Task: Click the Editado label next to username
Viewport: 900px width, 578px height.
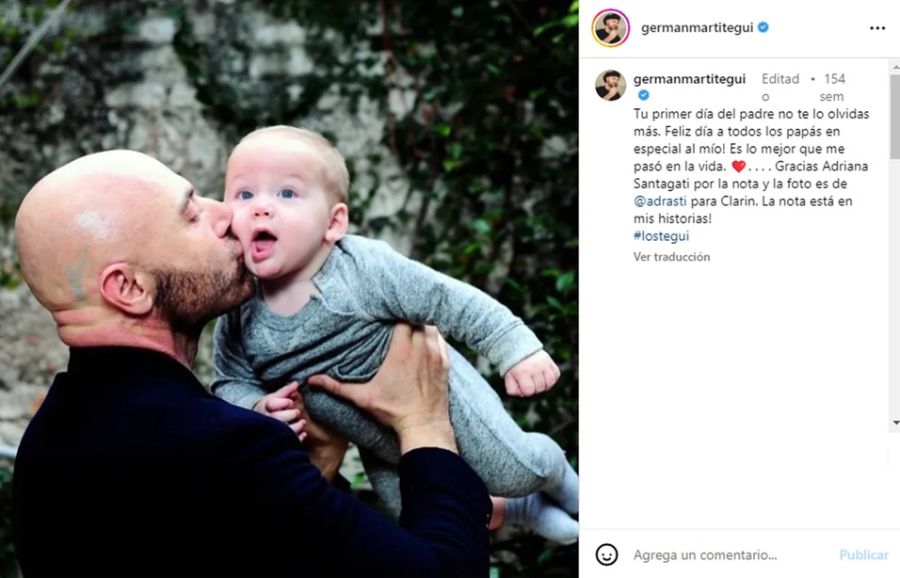Action: (780, 87)
